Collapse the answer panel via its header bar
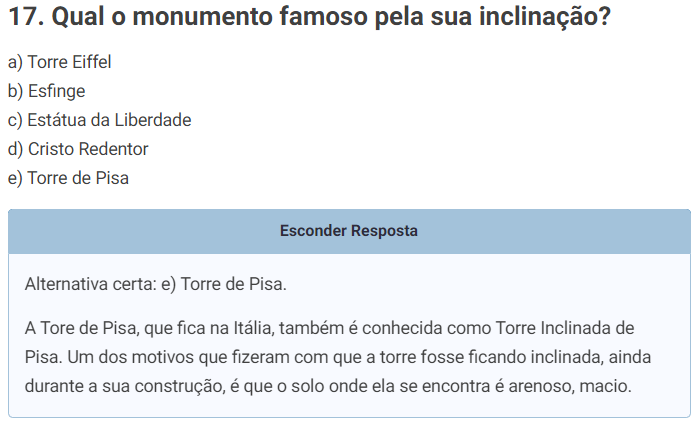The width and height of the screenshot is (695, 435). coord(560,231)
